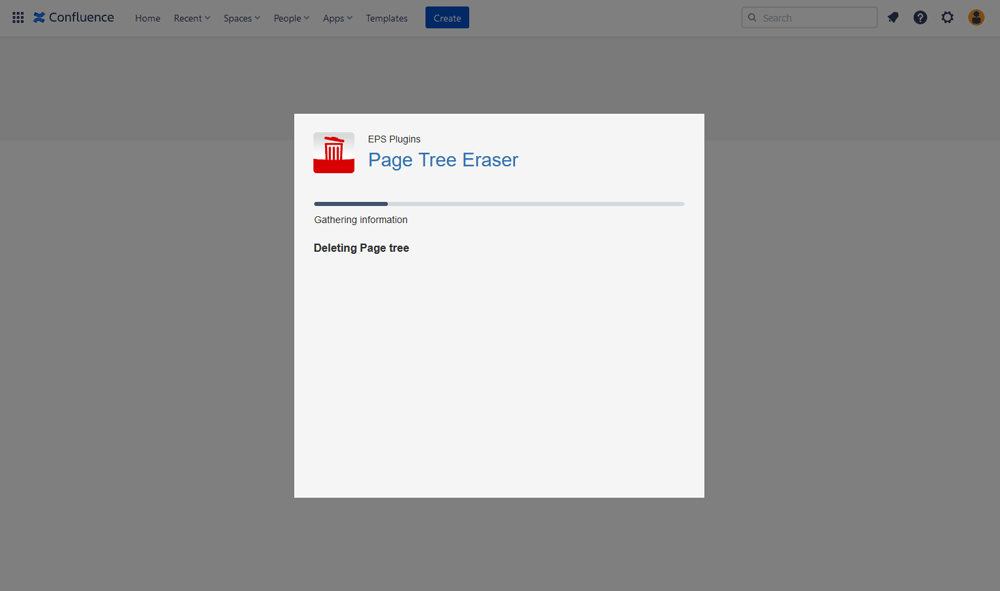Viewport: 1000px width, 591px height.
Task: Click the 'EPS Plugins' vendor text
Action: point(394,139)
